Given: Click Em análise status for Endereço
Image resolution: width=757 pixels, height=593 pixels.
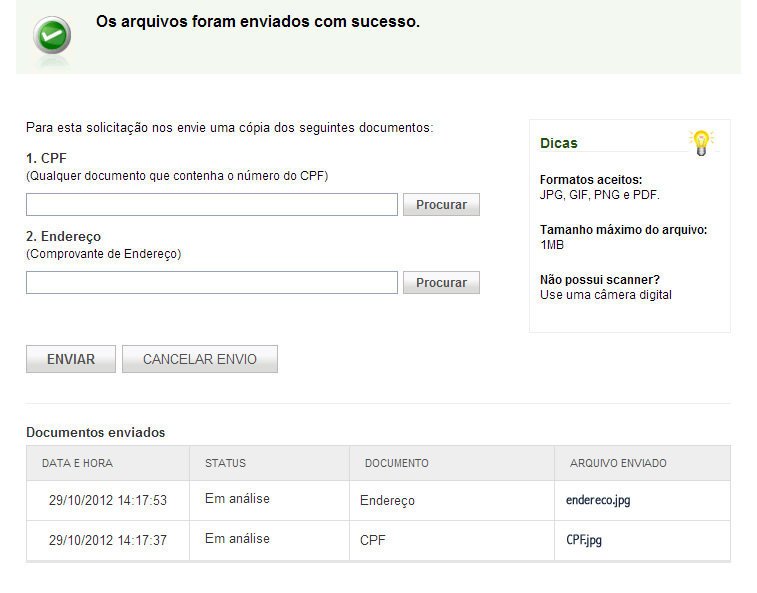Looking at the screenshot, I should point(237,498).
